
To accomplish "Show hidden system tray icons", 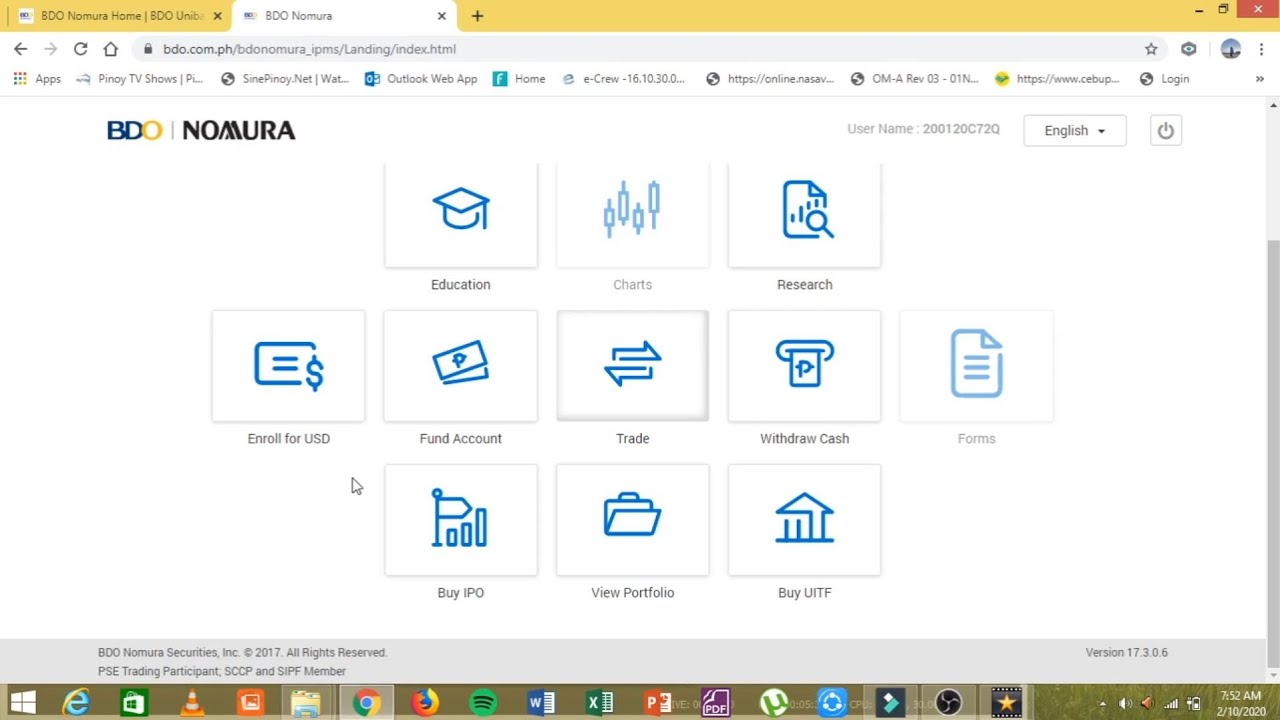I will coord(1103,704).
